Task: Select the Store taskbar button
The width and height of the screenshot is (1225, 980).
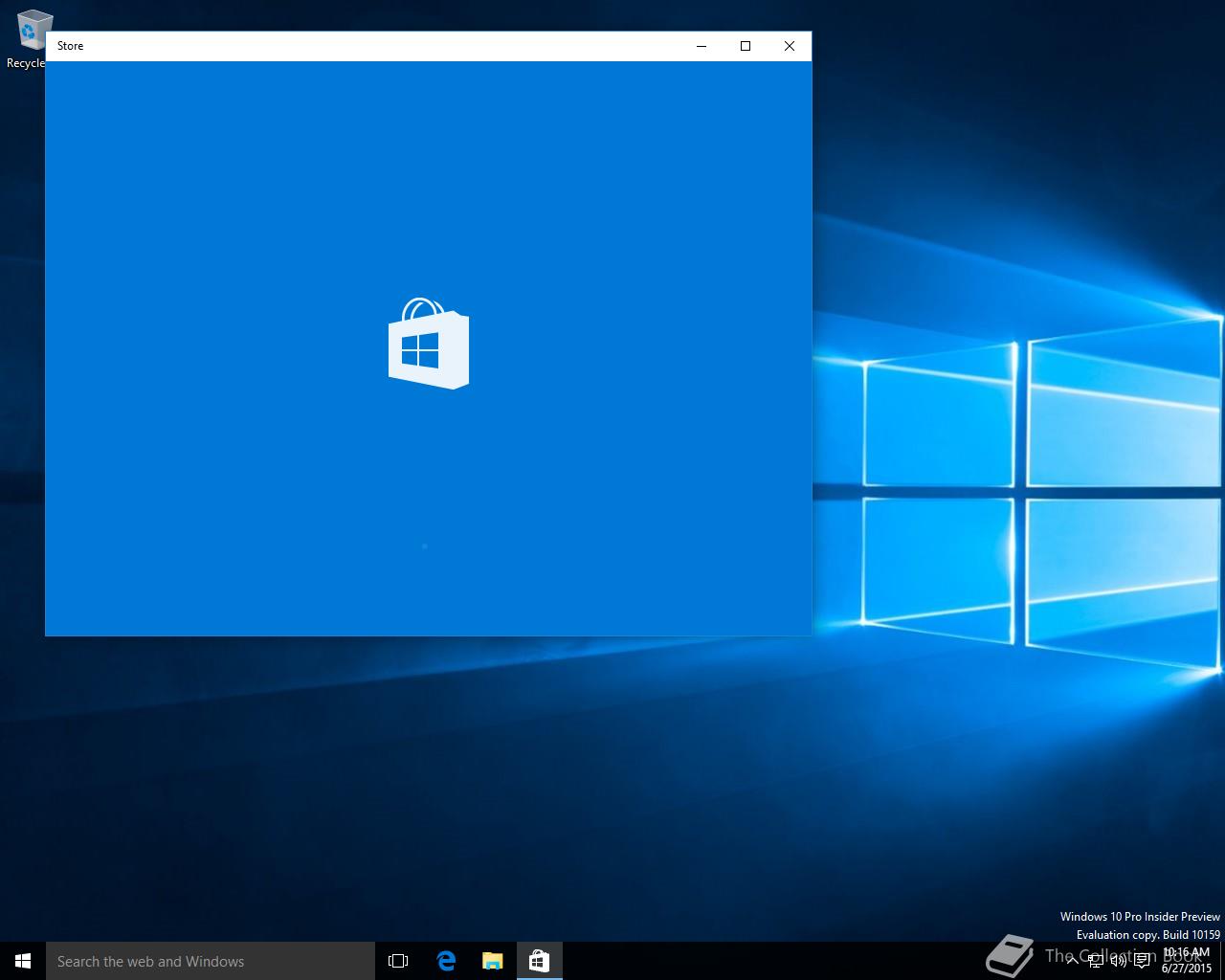Action: click(540, 961)
